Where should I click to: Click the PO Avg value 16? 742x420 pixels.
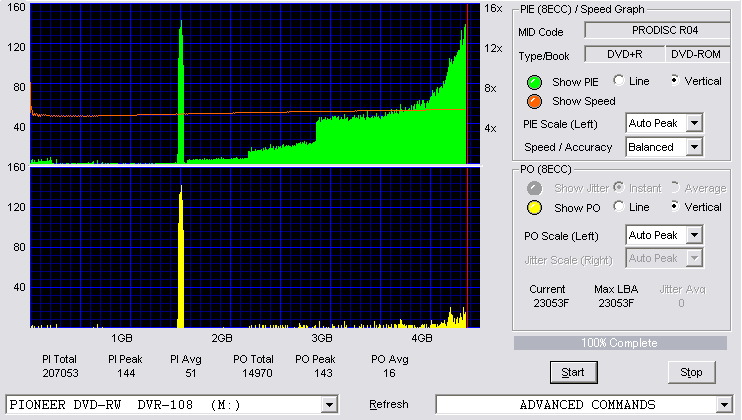[x=389, y=374]
